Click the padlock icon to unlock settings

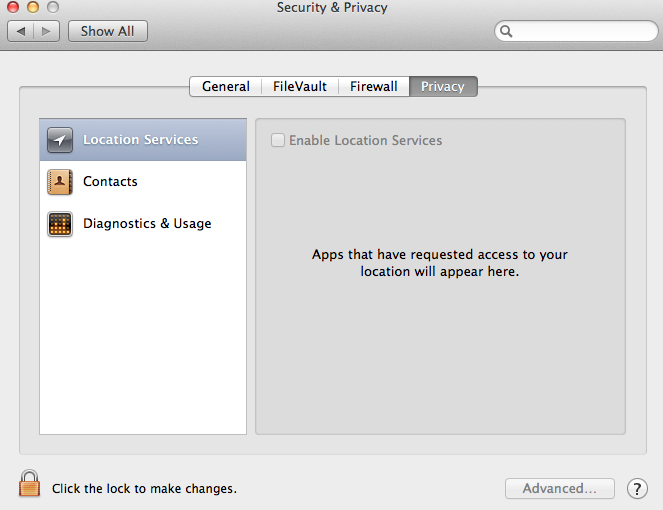[30, 484]
